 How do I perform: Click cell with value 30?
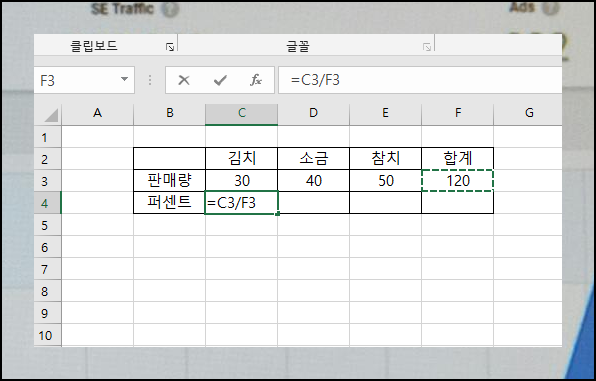[242, 181]
